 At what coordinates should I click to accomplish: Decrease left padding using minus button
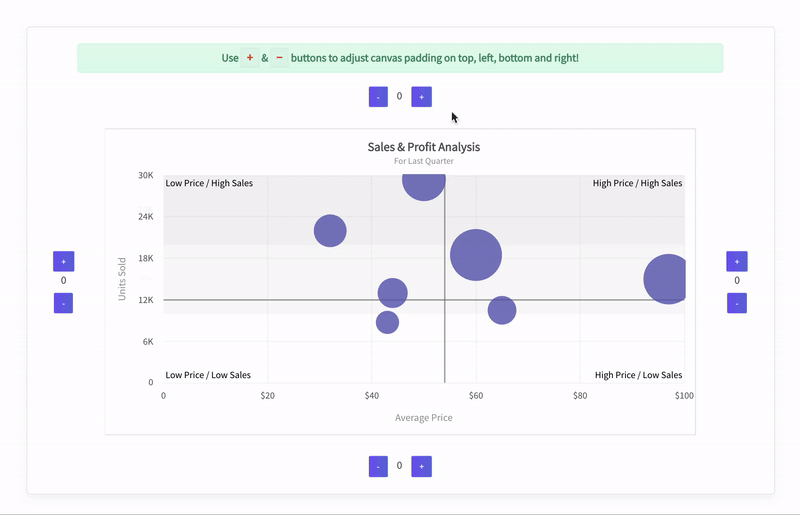pyautogui.click(x=63, y=303)
